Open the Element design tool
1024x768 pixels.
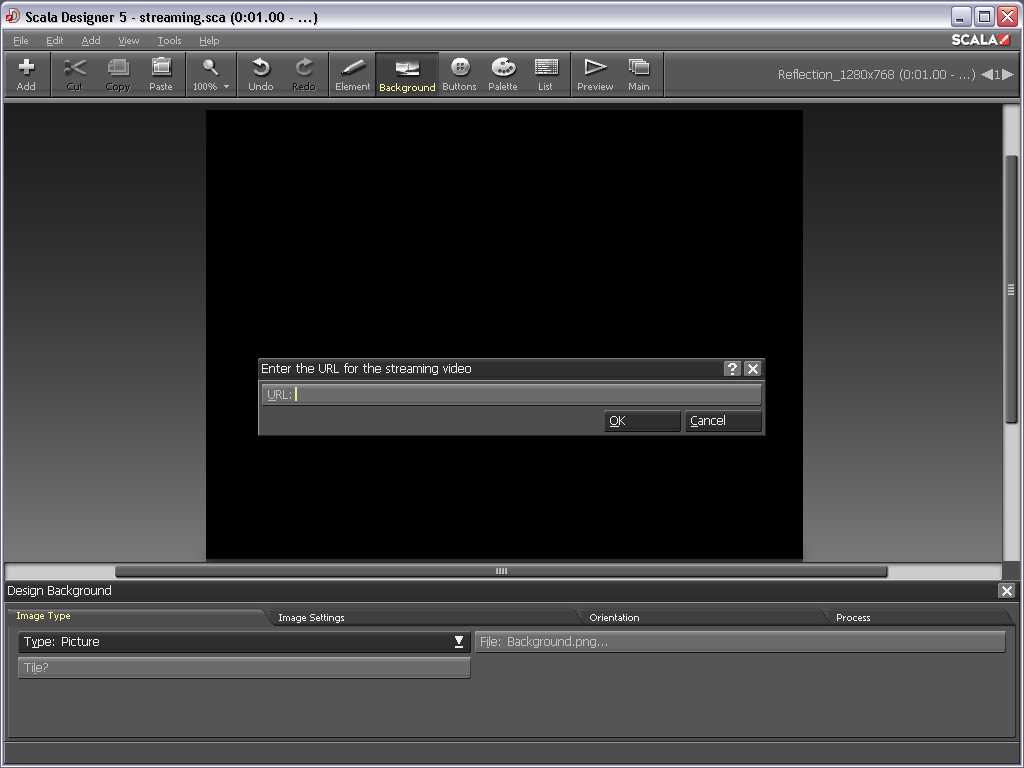point(352,74)
